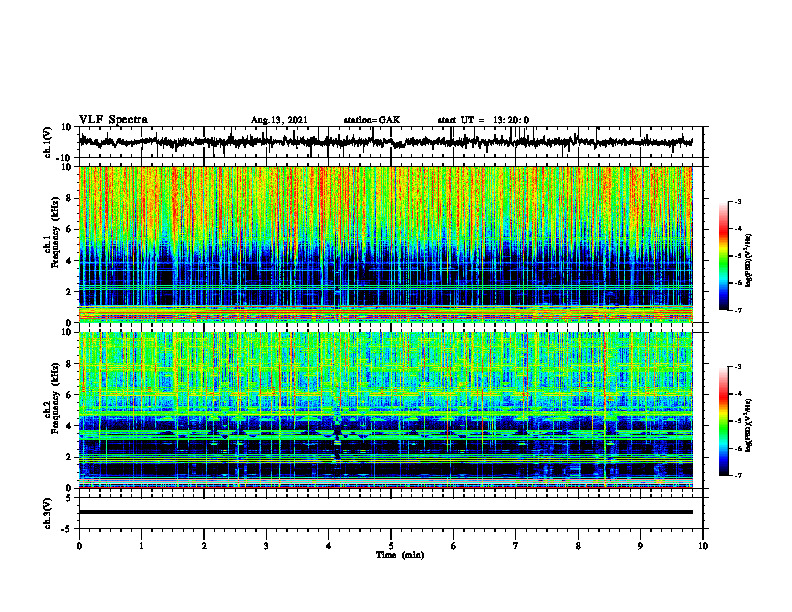Viewport: 792px width, 612px height.
Task: Click the ch.3 flat black trace
Action: coord(386,512)
